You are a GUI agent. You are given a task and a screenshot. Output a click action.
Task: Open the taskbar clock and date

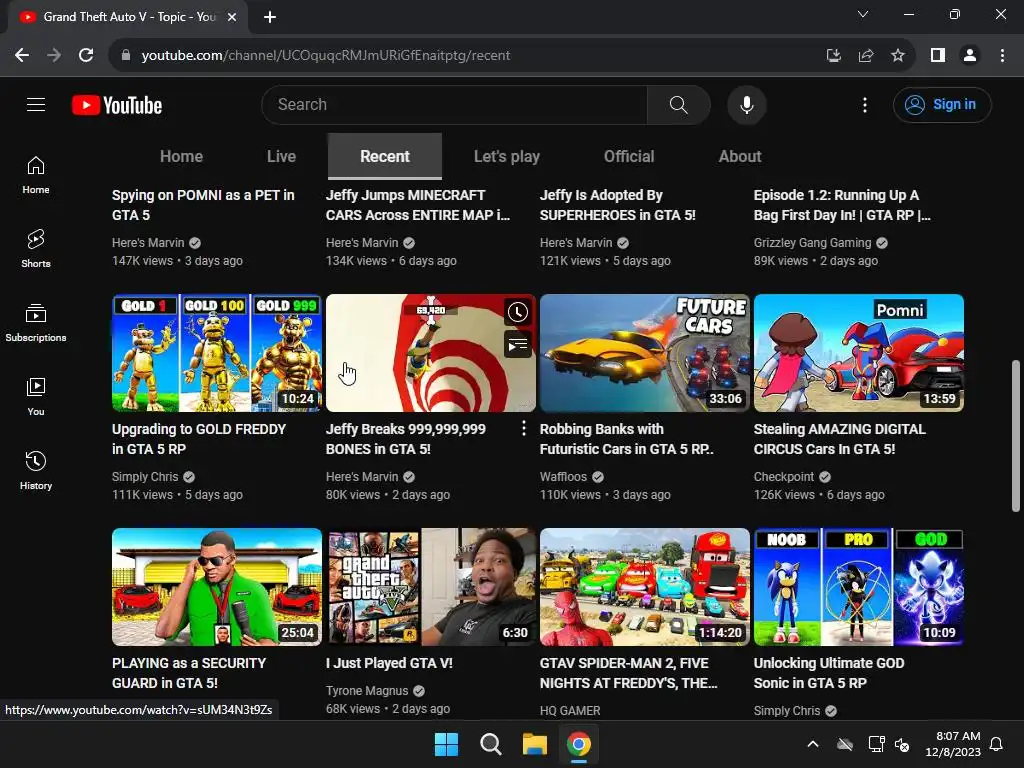click(x=953, y=744)
